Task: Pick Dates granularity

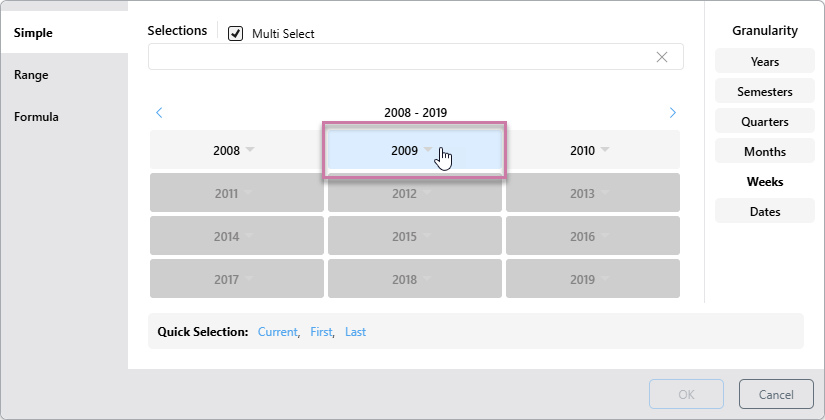Action: 764,212
